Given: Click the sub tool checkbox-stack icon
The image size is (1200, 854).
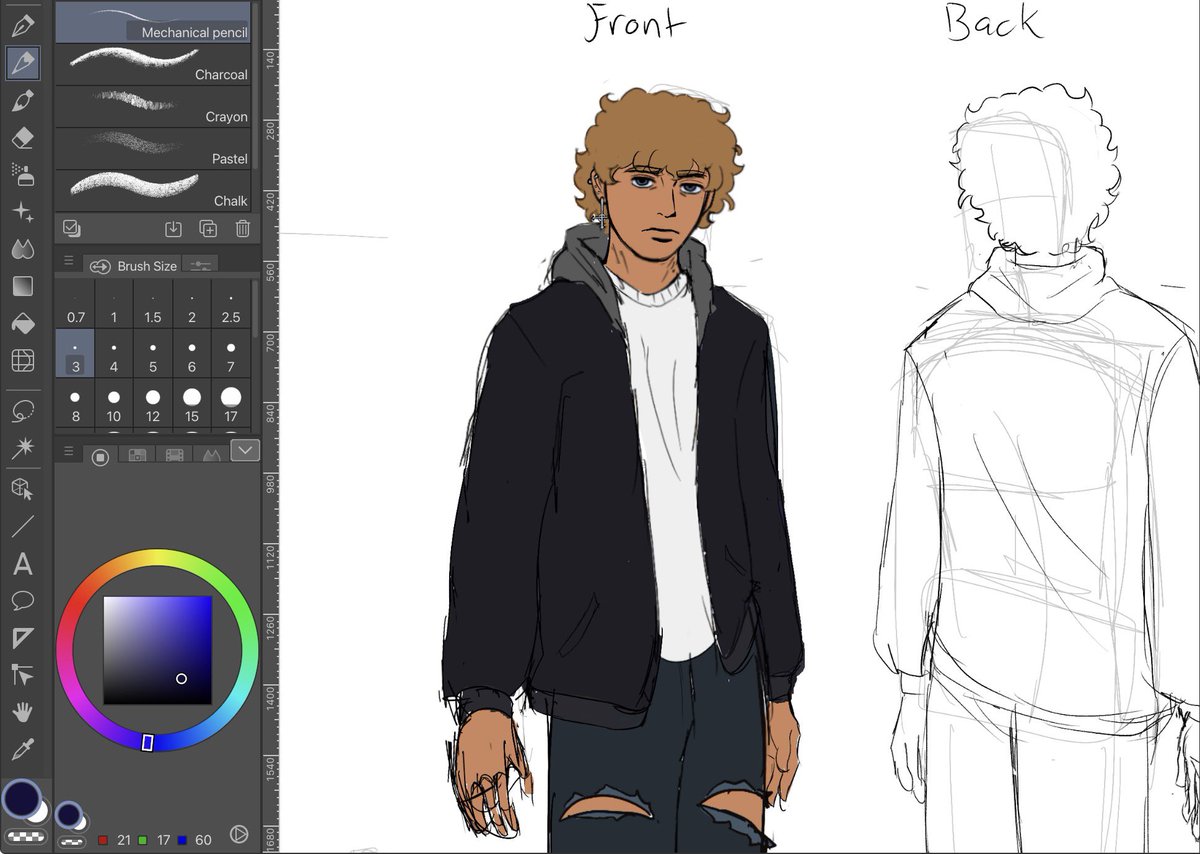Looking at the screenshot, I should (71, 228).
